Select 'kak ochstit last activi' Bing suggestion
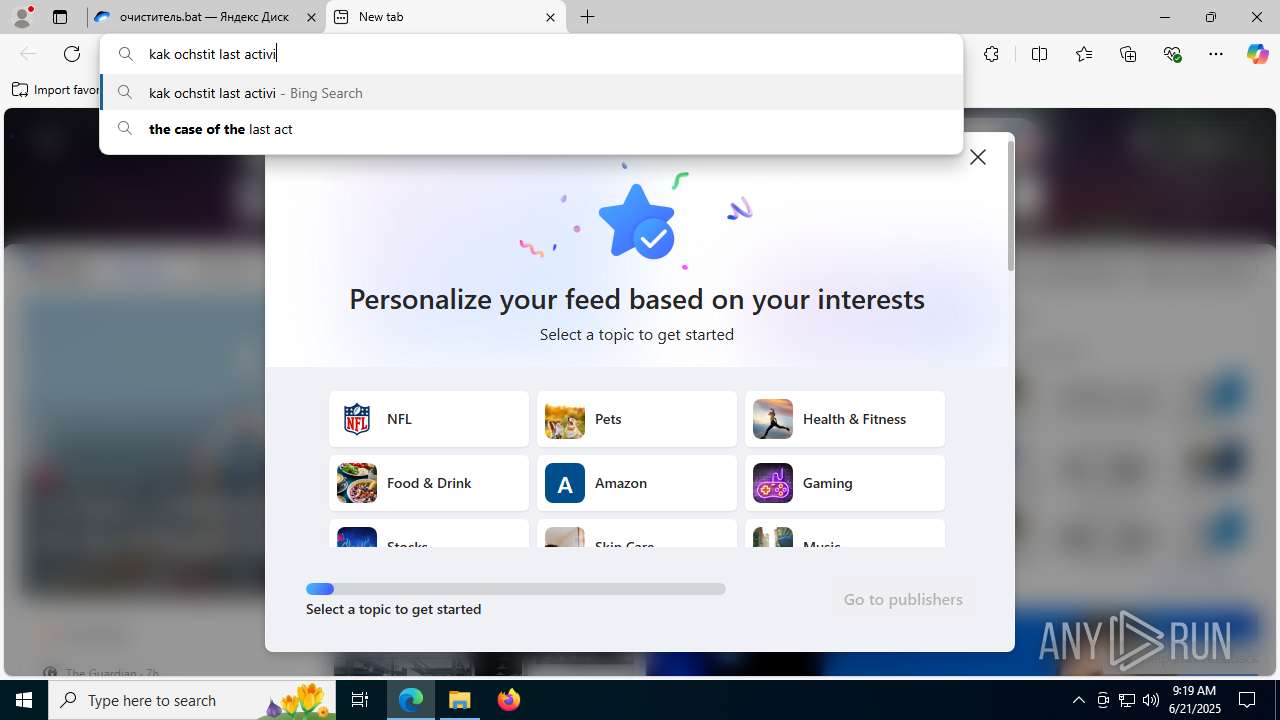This screenshot has width=1280, height=720. click(x=531, y=93)
